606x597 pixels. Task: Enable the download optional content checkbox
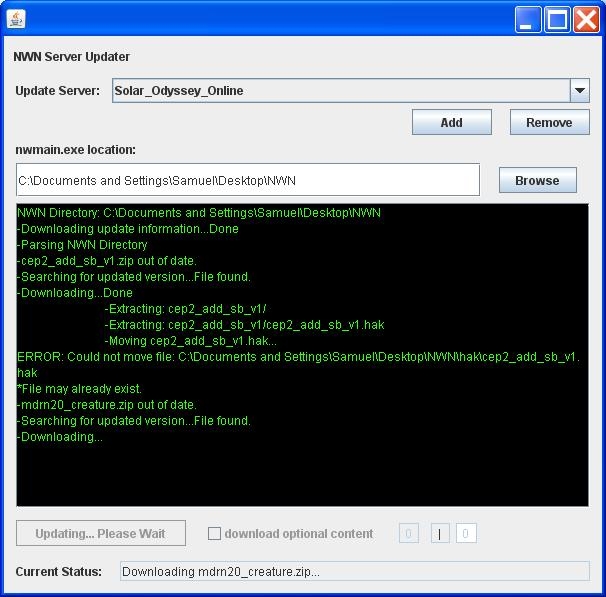pos(214,534)
